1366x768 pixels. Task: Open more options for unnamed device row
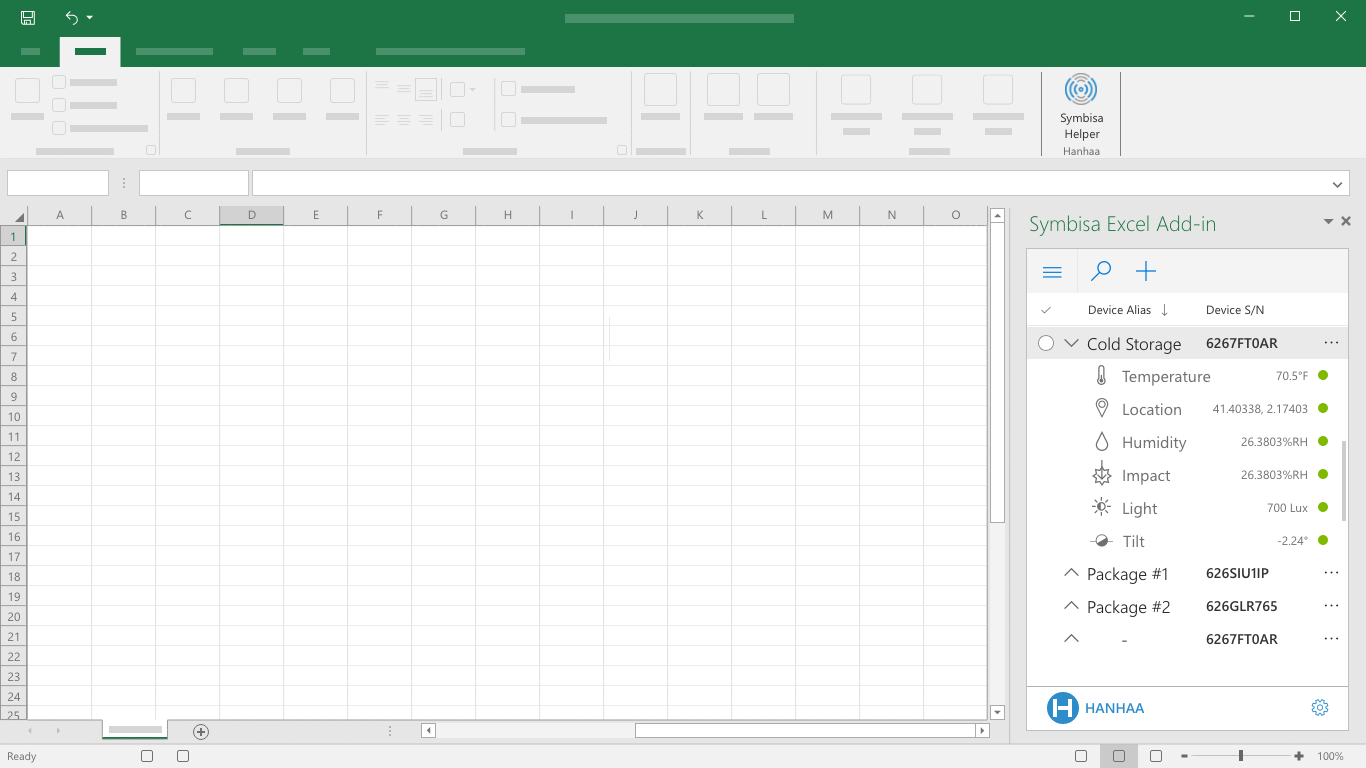coord(1331,639)
